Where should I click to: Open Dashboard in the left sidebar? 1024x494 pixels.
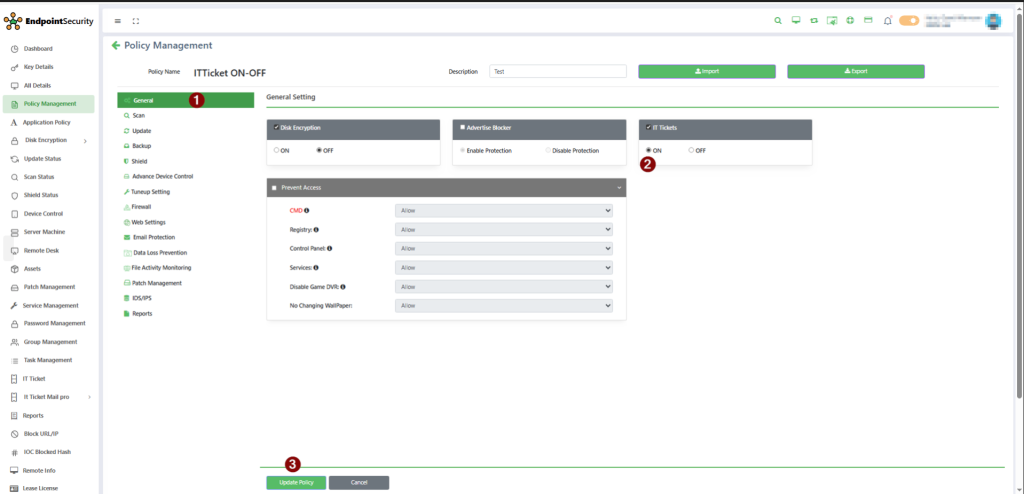tap(39, 48)
